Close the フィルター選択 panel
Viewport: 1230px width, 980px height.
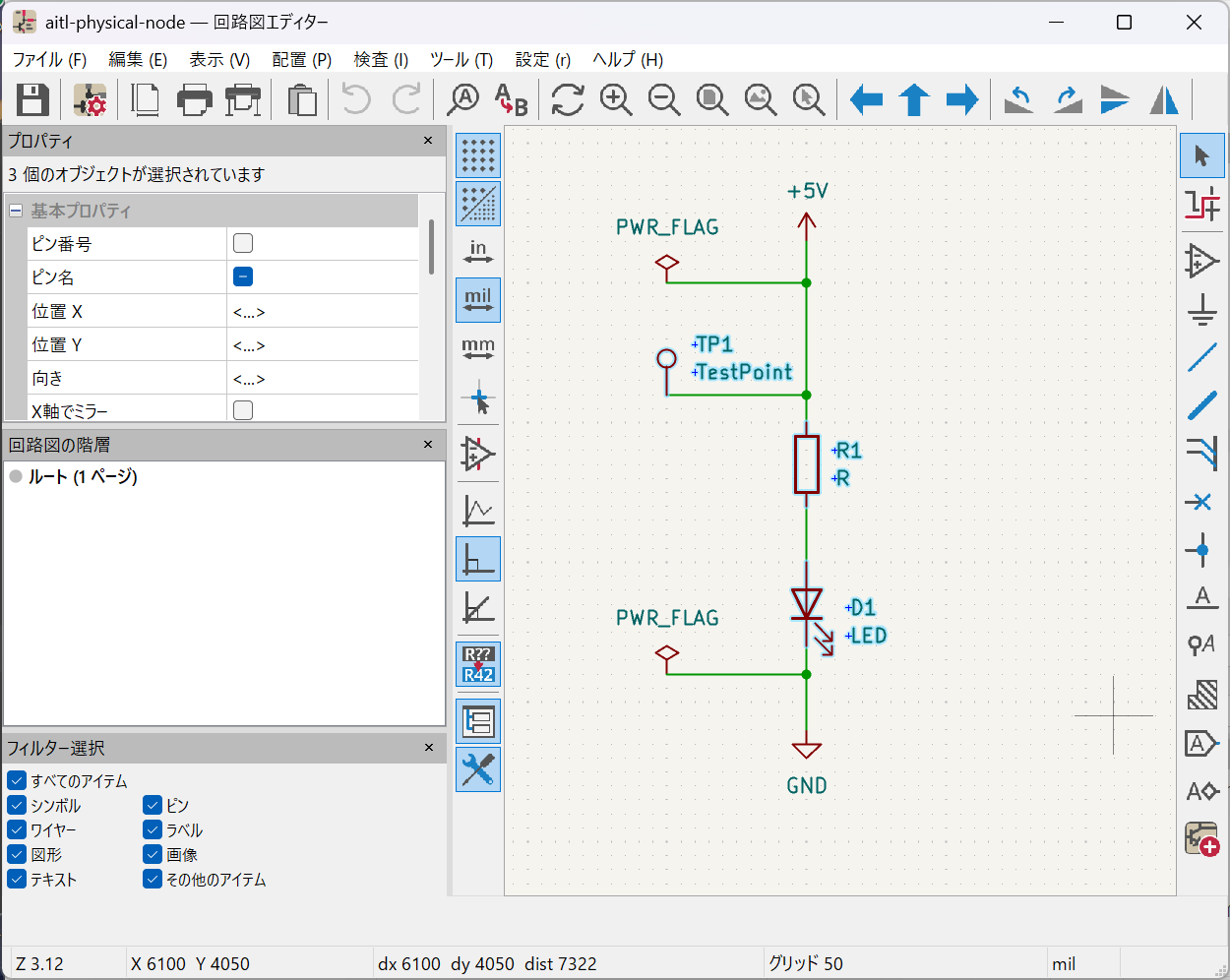point(428,748)
